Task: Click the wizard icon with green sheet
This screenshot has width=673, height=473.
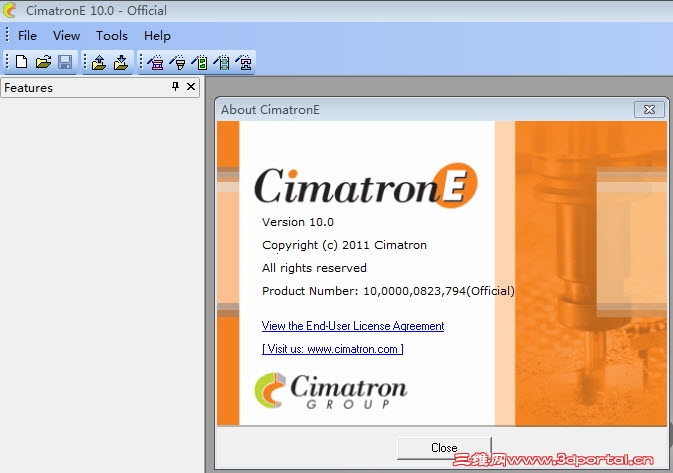Action: pos(200,63)
